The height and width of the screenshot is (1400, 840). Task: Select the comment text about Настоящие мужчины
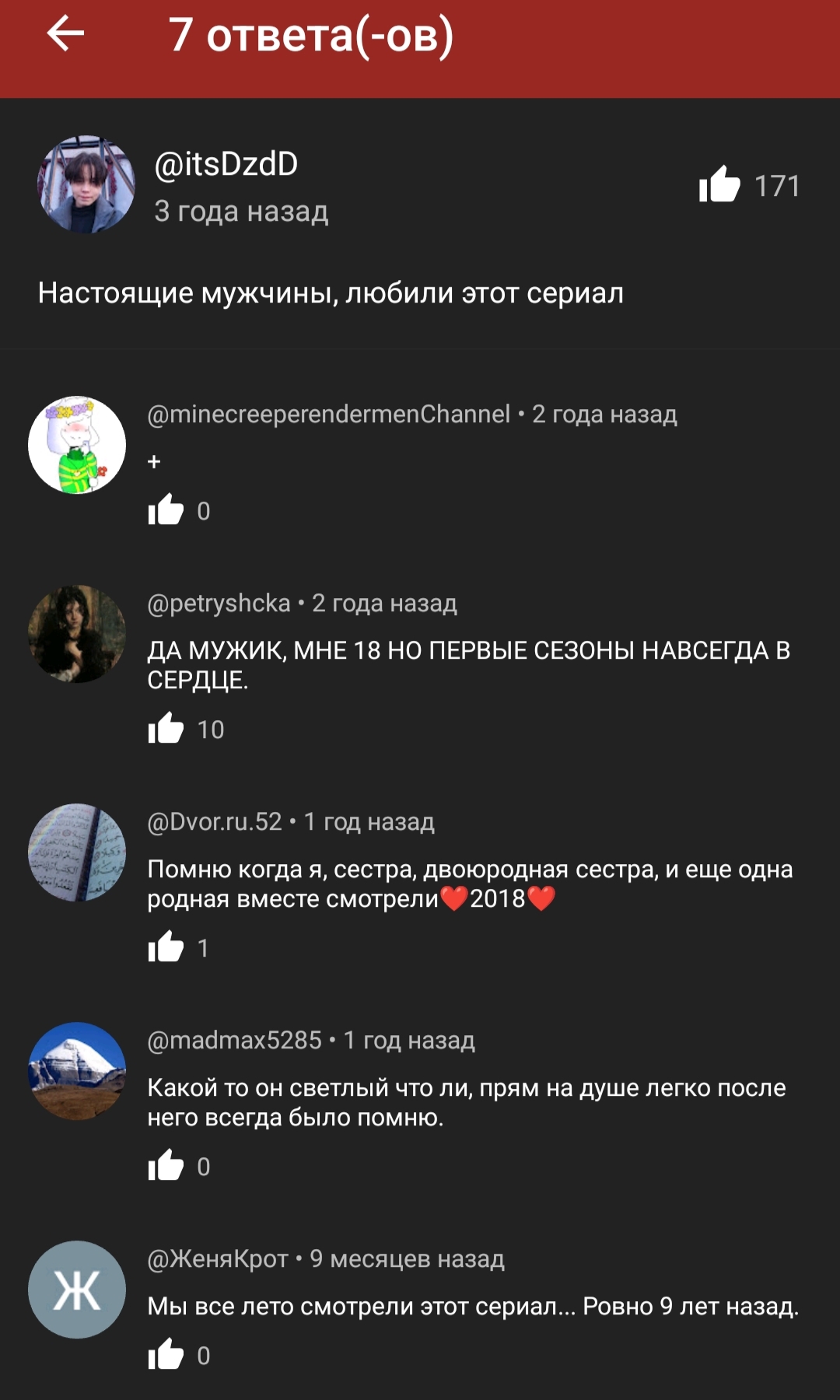pyautogui.click(x=331, y=293)
